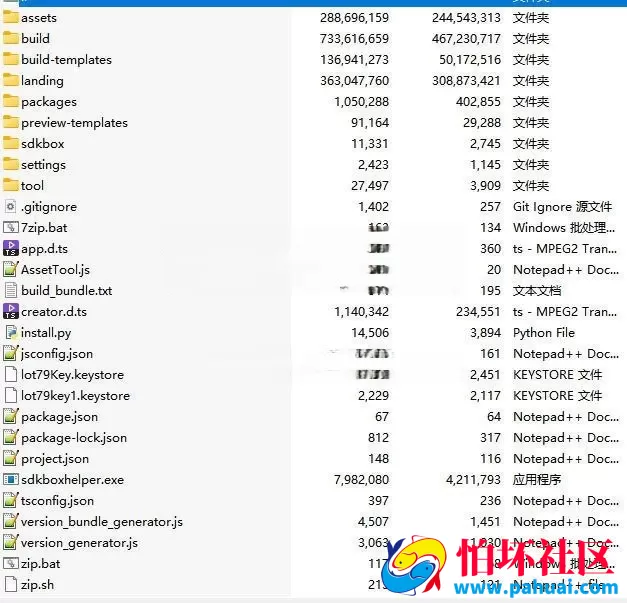Click the build-templates folder icon
627x603 pixels.
11,59
